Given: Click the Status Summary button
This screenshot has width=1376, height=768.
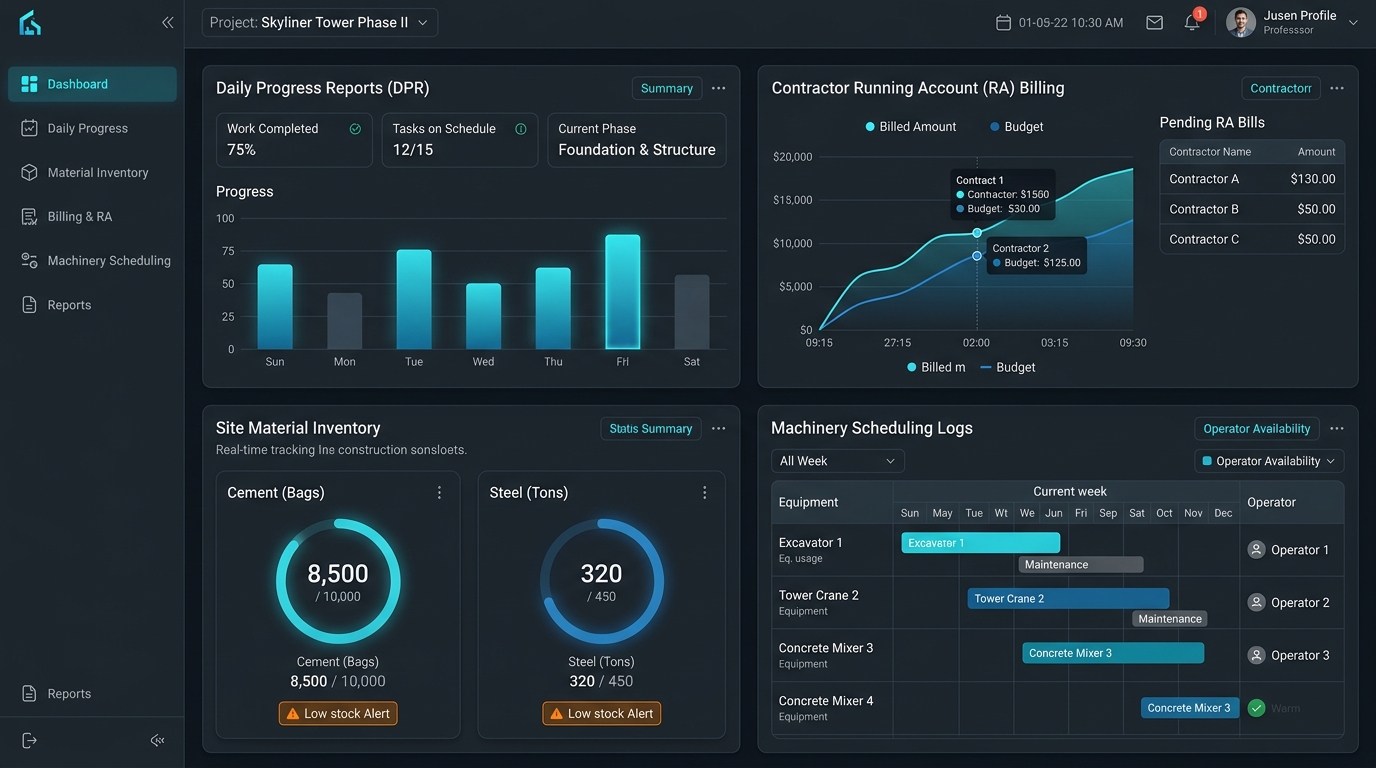Looking at the screenshot, I should tap(651, 428).
